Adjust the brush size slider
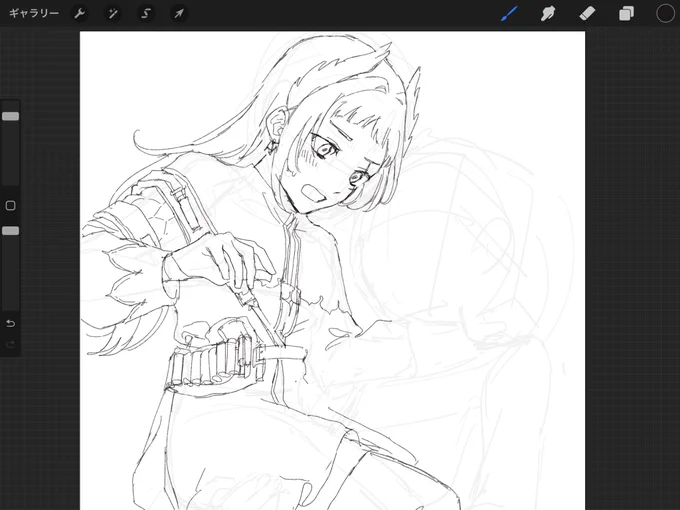The image size is (680, 510). point(10,116)
